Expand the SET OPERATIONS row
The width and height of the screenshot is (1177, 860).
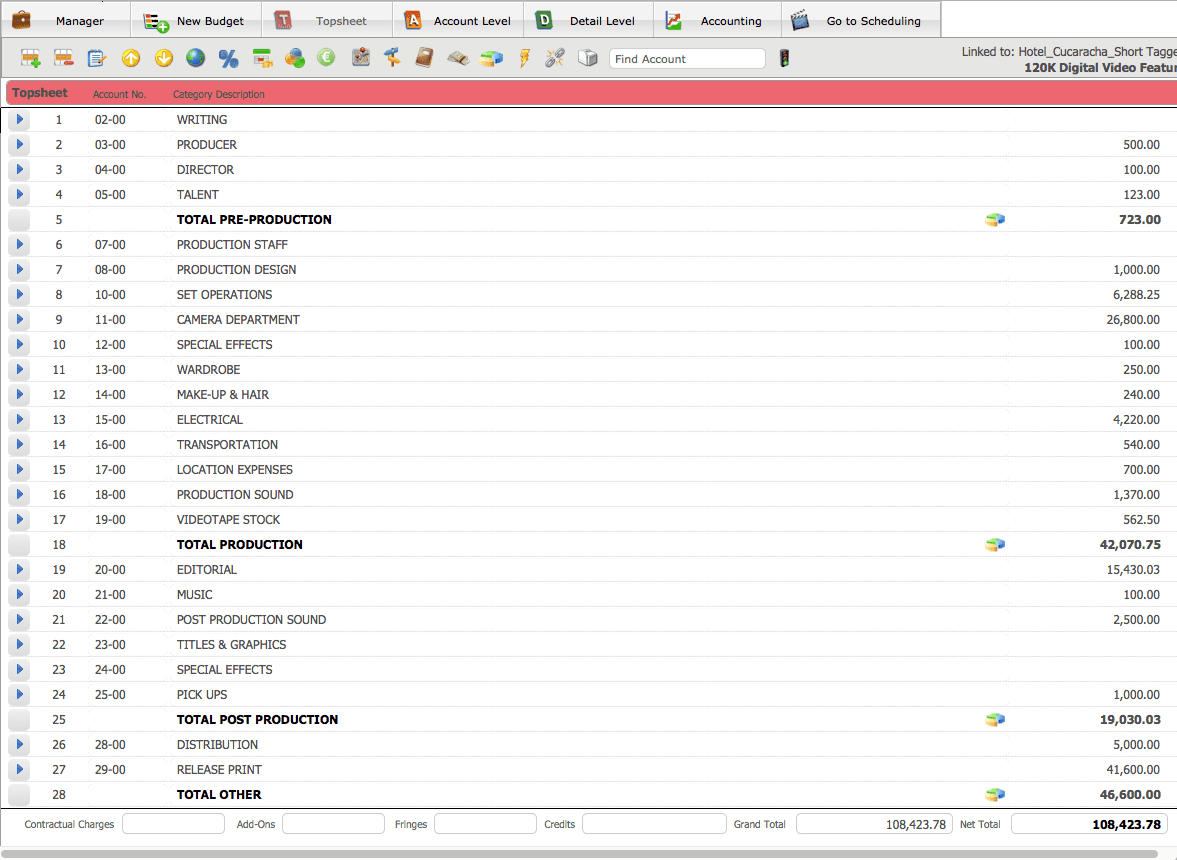[x=20, y=294]
